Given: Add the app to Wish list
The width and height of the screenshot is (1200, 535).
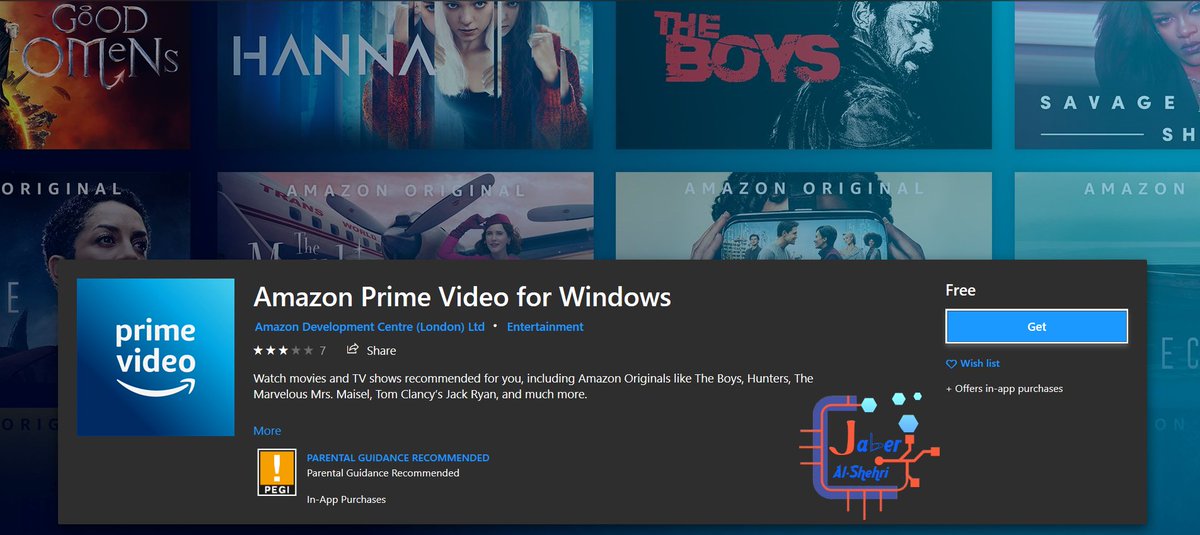Looking at the screenshot, I should [972, 363].
